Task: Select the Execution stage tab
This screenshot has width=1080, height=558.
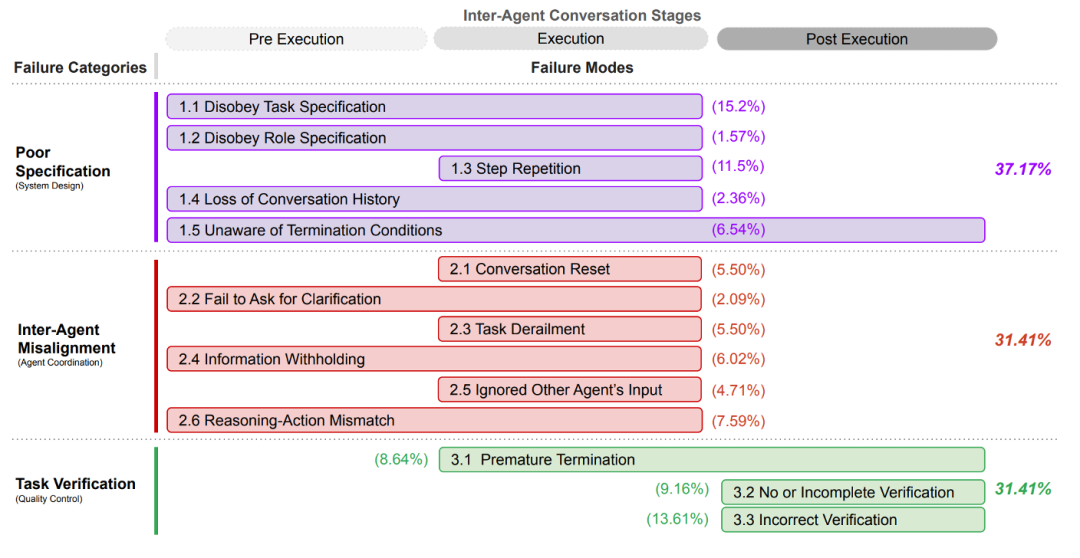Action: (x=571, y=39)
